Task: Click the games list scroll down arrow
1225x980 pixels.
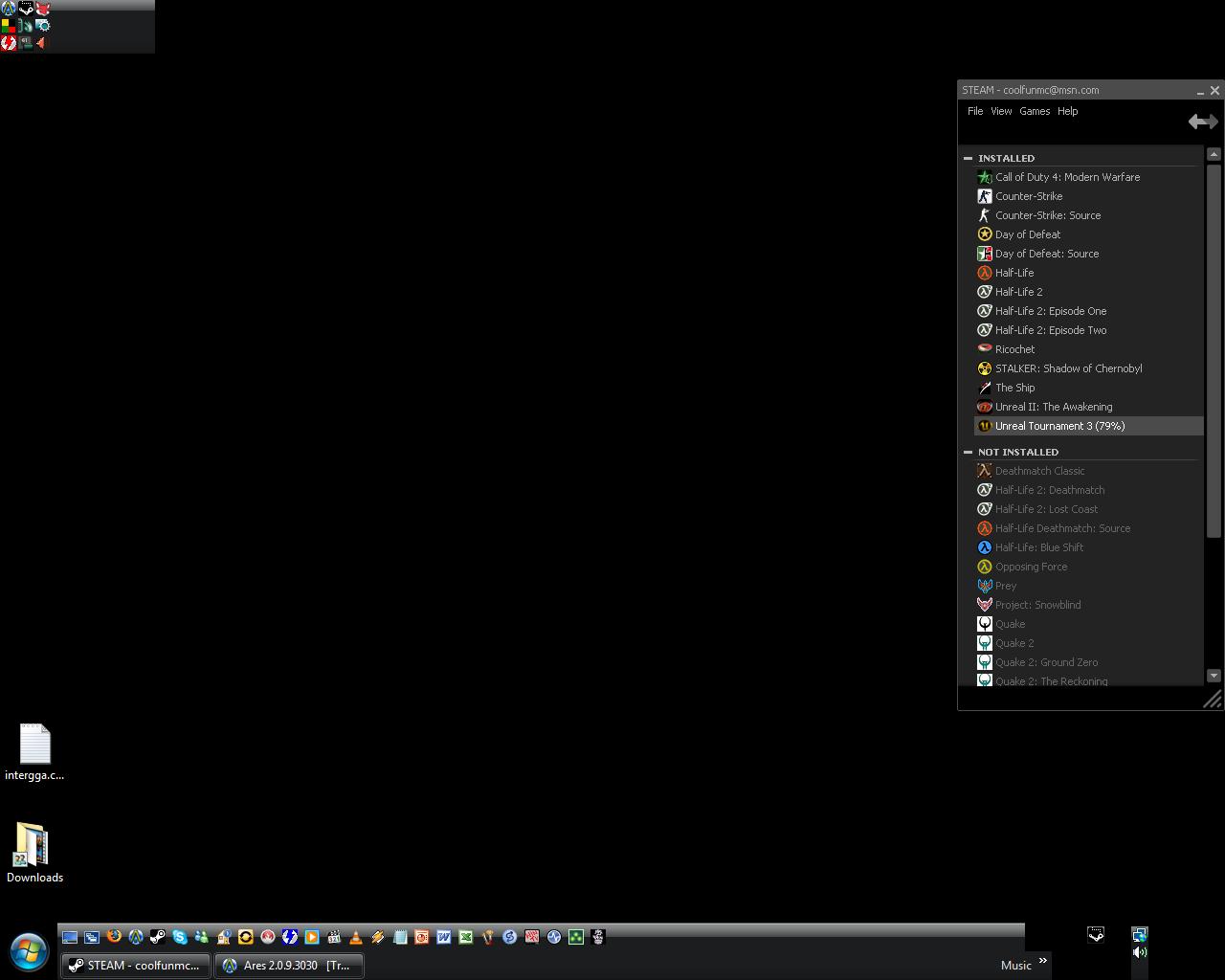Action: click(1214, 676)
